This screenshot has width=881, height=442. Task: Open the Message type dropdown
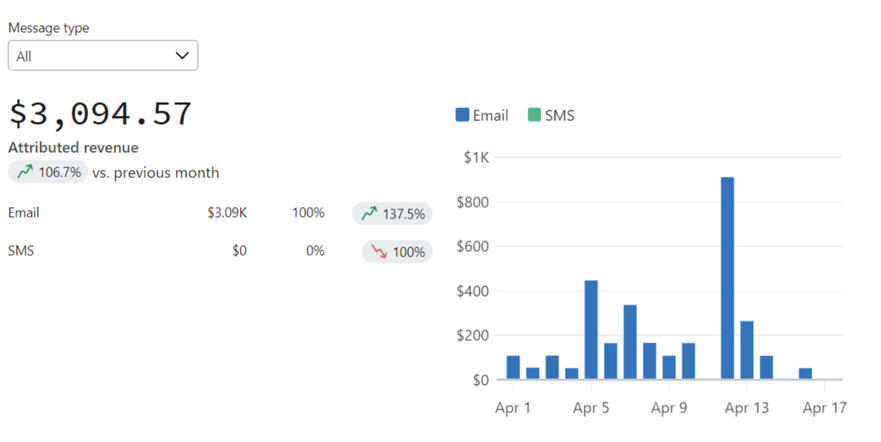pos(102,56)
